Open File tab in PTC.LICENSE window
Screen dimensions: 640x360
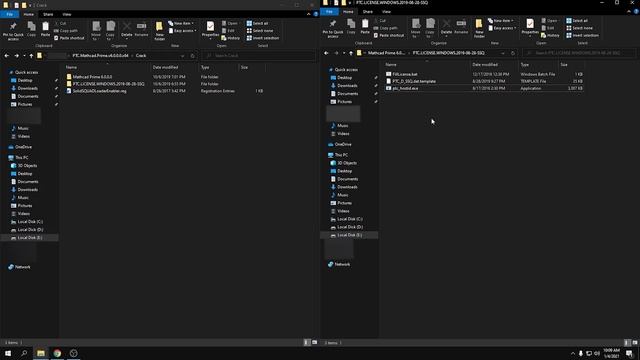tap(329, 11)
